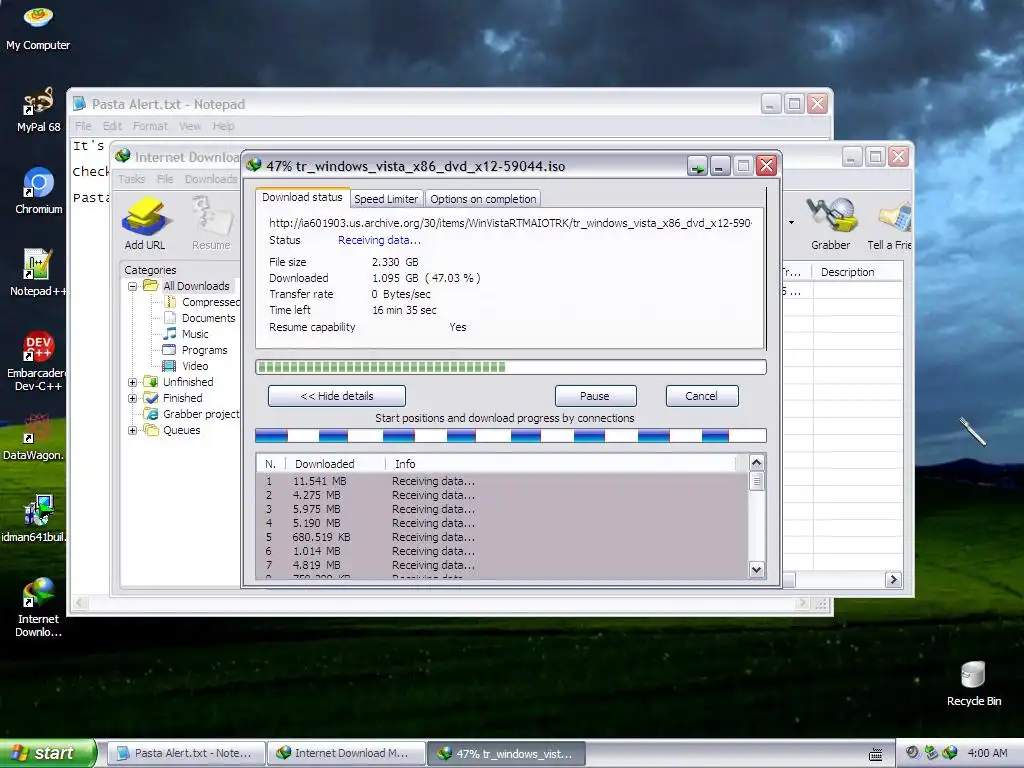This screenshot has height=768, width=1024.
Task: Switch to Pasta Alert.txt taskbar button
Action: pyautogui.click(x=186, y=753)
